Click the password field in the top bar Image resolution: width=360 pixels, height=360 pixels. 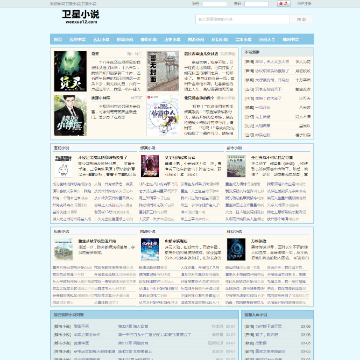(x=256, y=4)
